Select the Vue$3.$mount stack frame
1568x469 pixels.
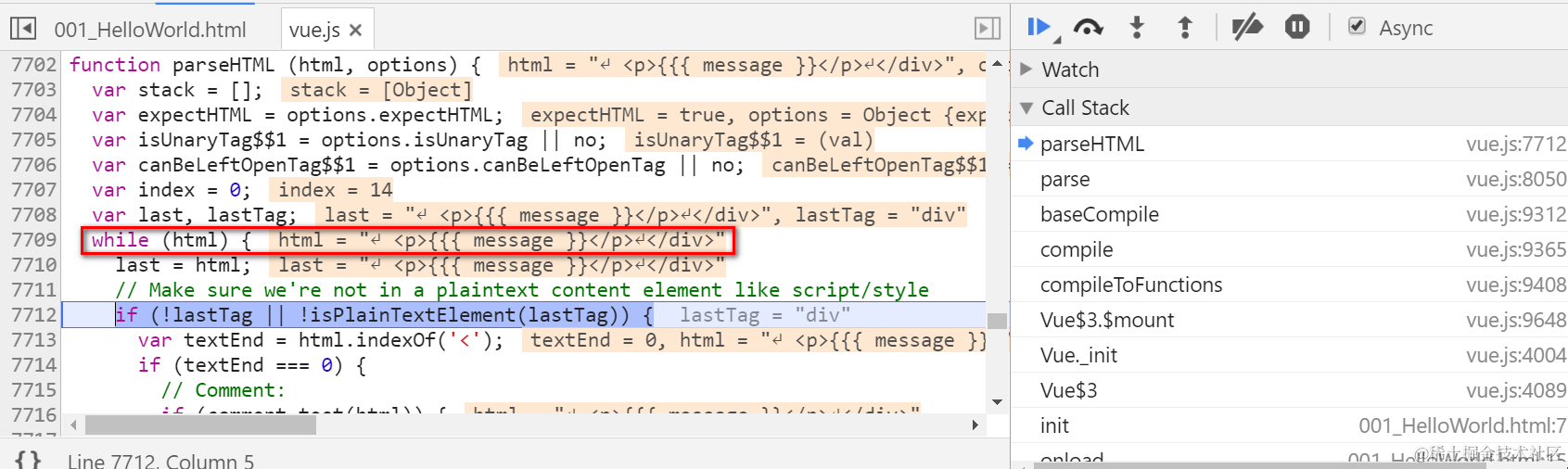1290,320
